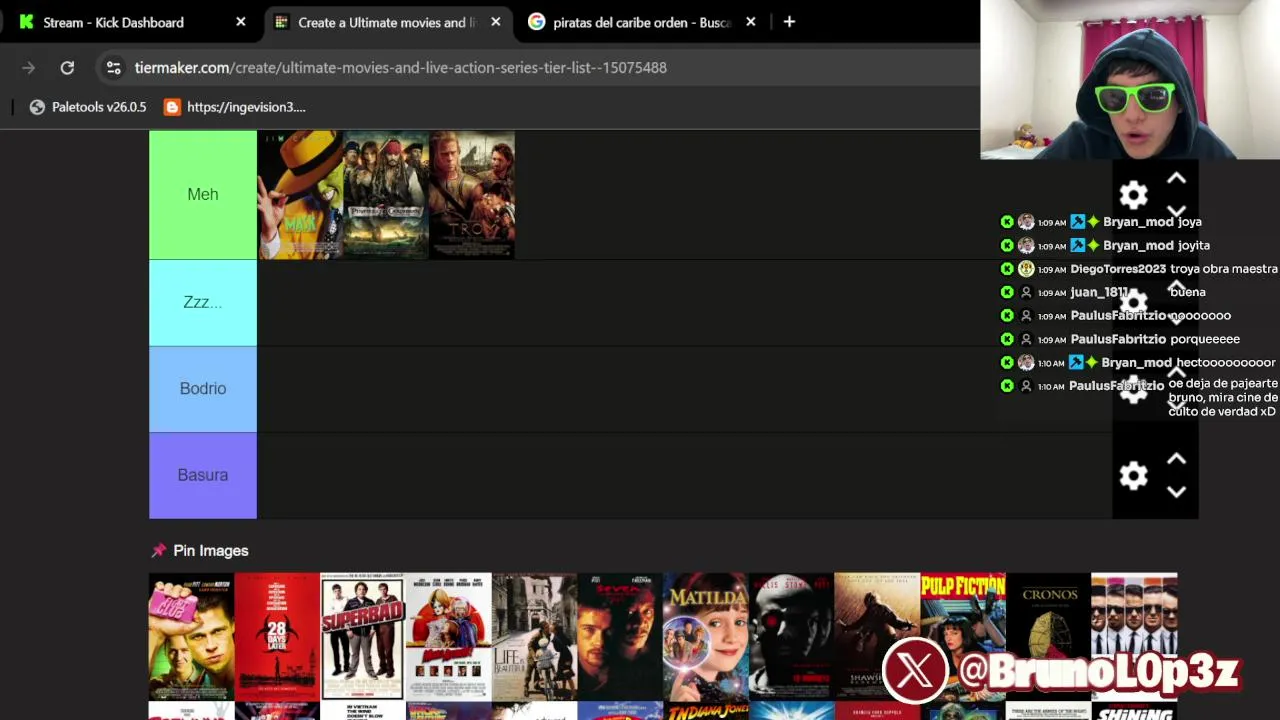
Task: Pick the Seven poster
Action: (620, 636)
